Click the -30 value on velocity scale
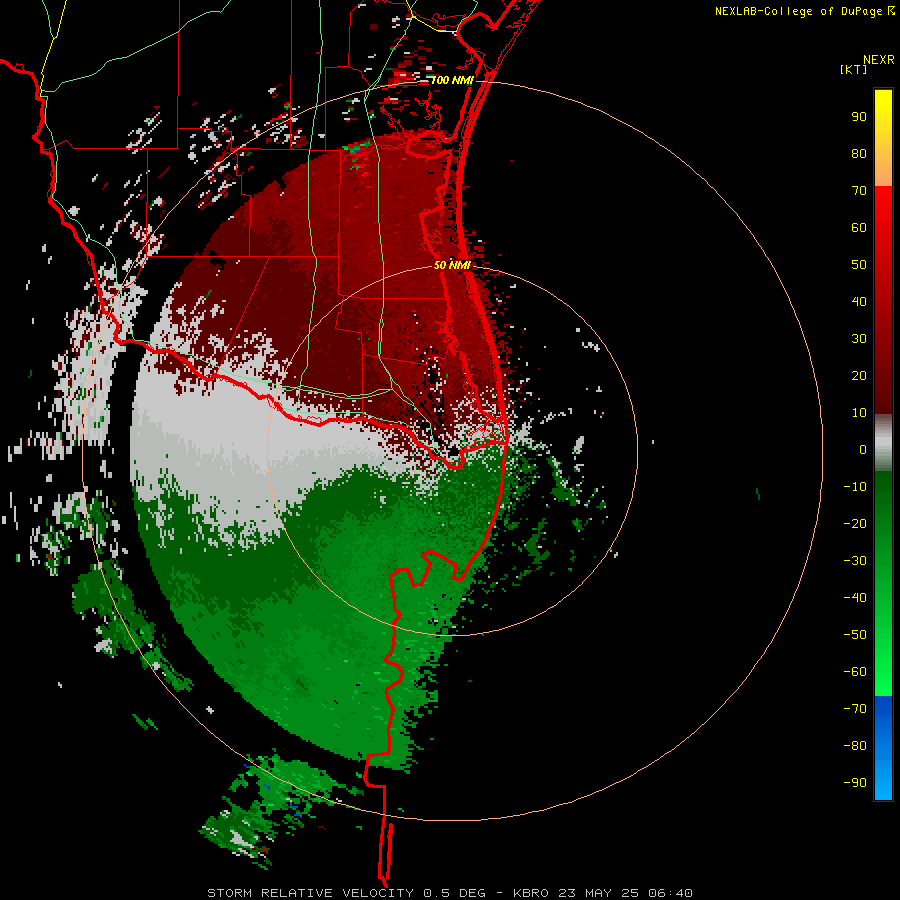900x900 pixels. coord(855,561)
